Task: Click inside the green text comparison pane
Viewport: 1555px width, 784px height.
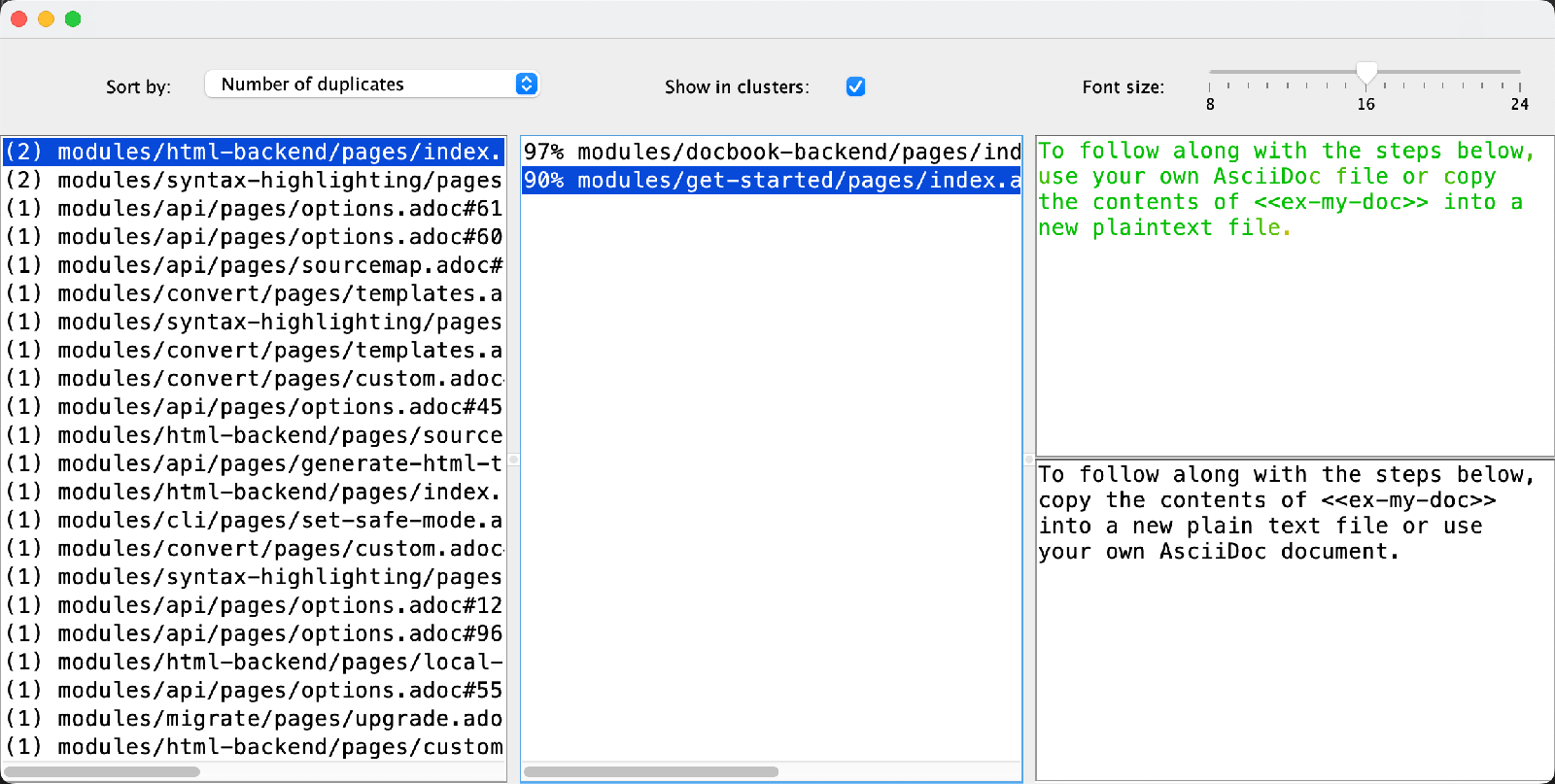Action: tap(1295, 295)
